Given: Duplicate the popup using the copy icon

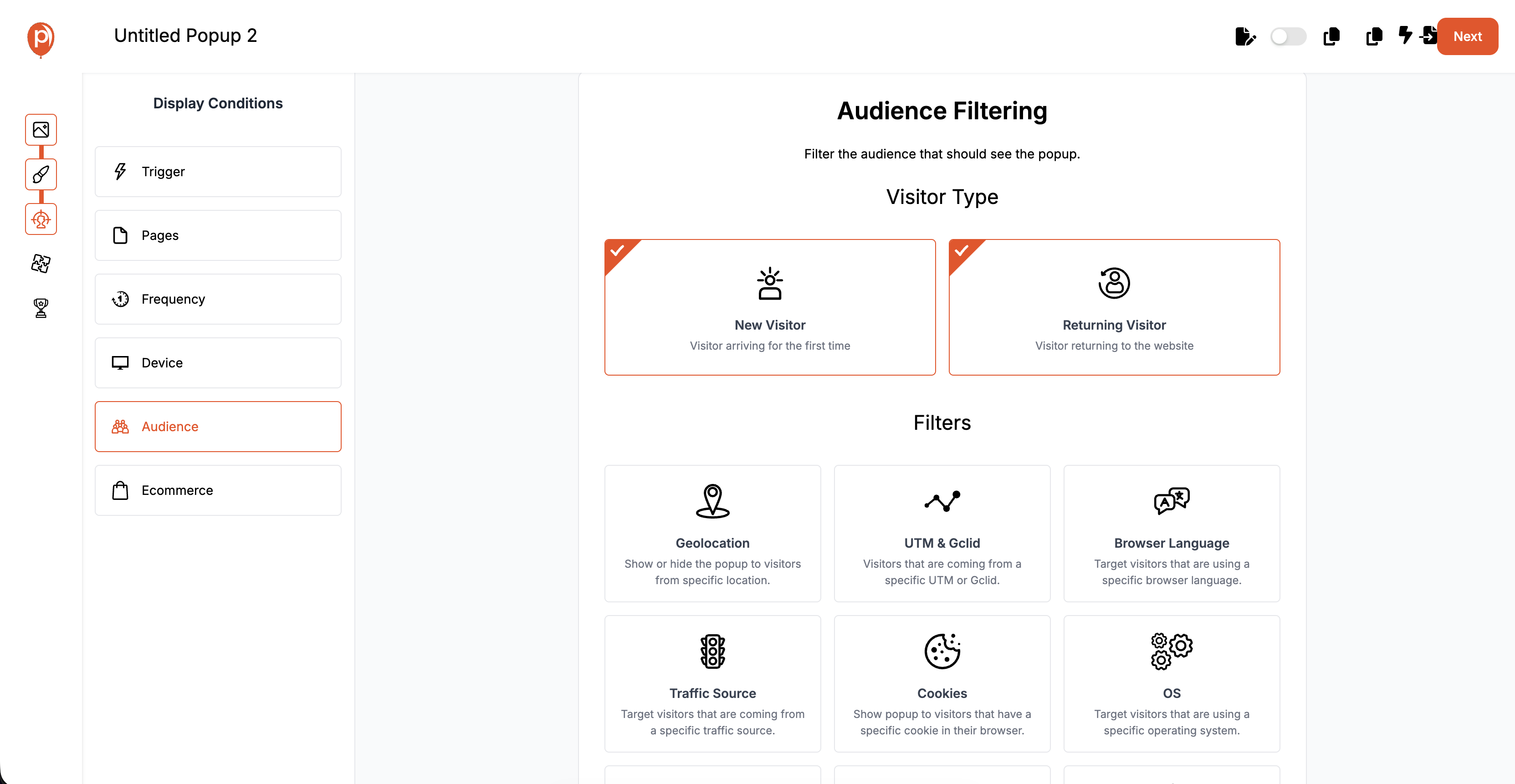Looking at the screenshot, I should coord(1331,36).
